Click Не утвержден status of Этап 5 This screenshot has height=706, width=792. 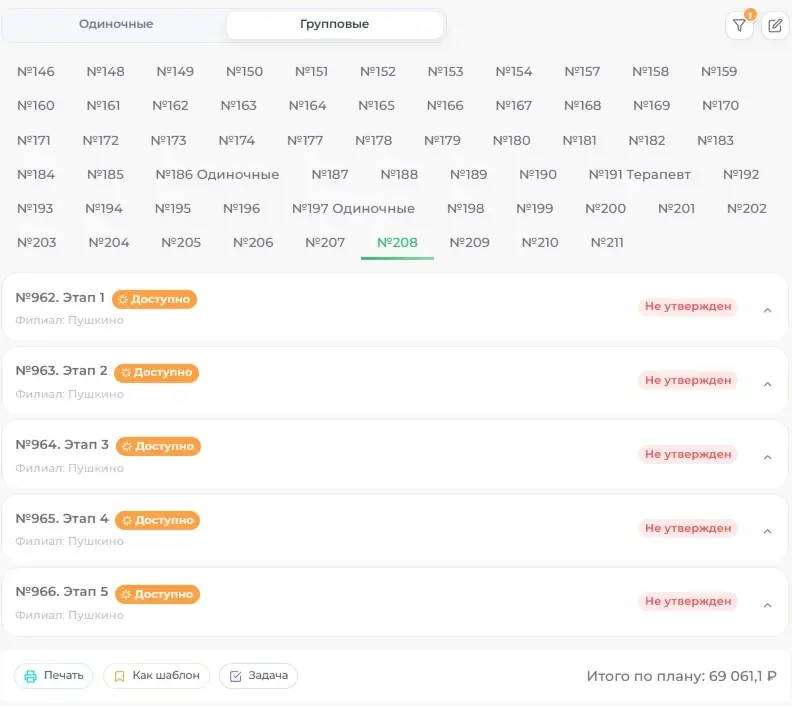coord(687,601)
